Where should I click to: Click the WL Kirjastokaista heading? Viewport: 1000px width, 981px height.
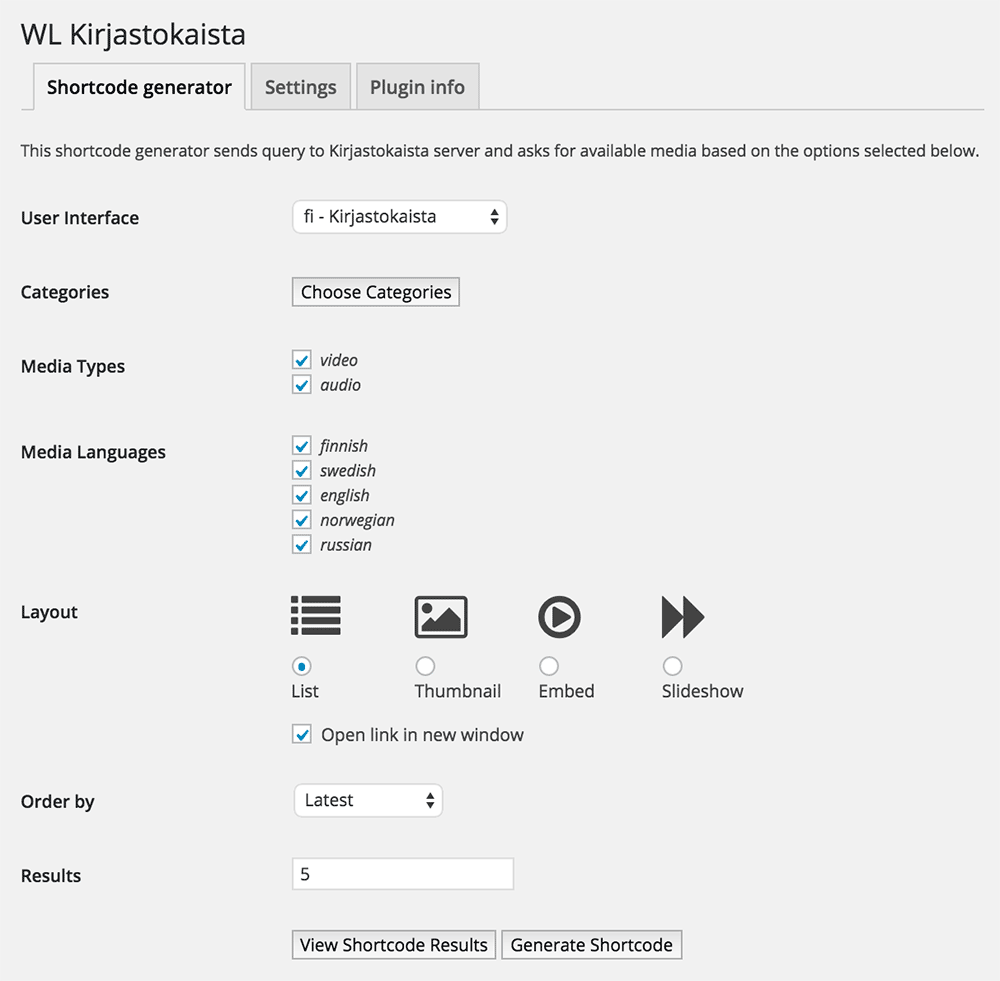pyautogui.click(x=133, y=34)
